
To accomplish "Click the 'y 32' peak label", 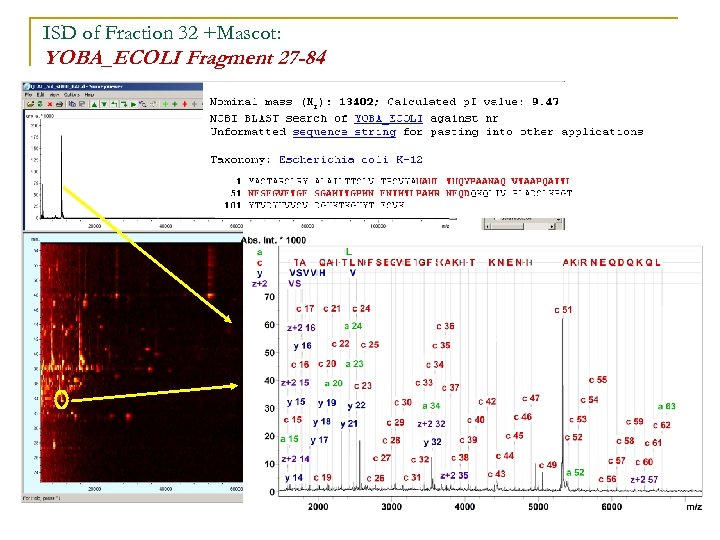I will 432,442.
